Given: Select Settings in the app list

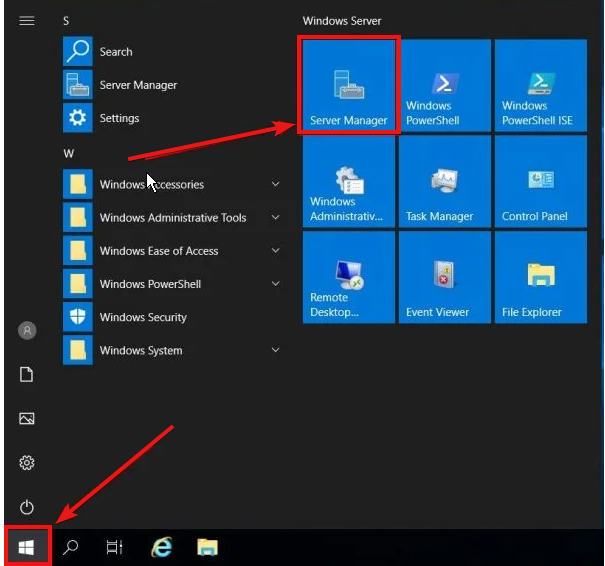Looking at the screenshot, I should (x=119, y=119).
